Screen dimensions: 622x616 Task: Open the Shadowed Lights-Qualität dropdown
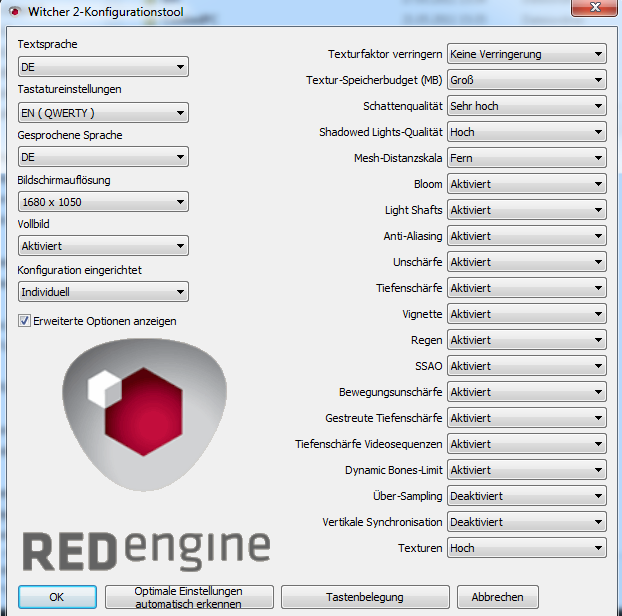coord(527,132)
